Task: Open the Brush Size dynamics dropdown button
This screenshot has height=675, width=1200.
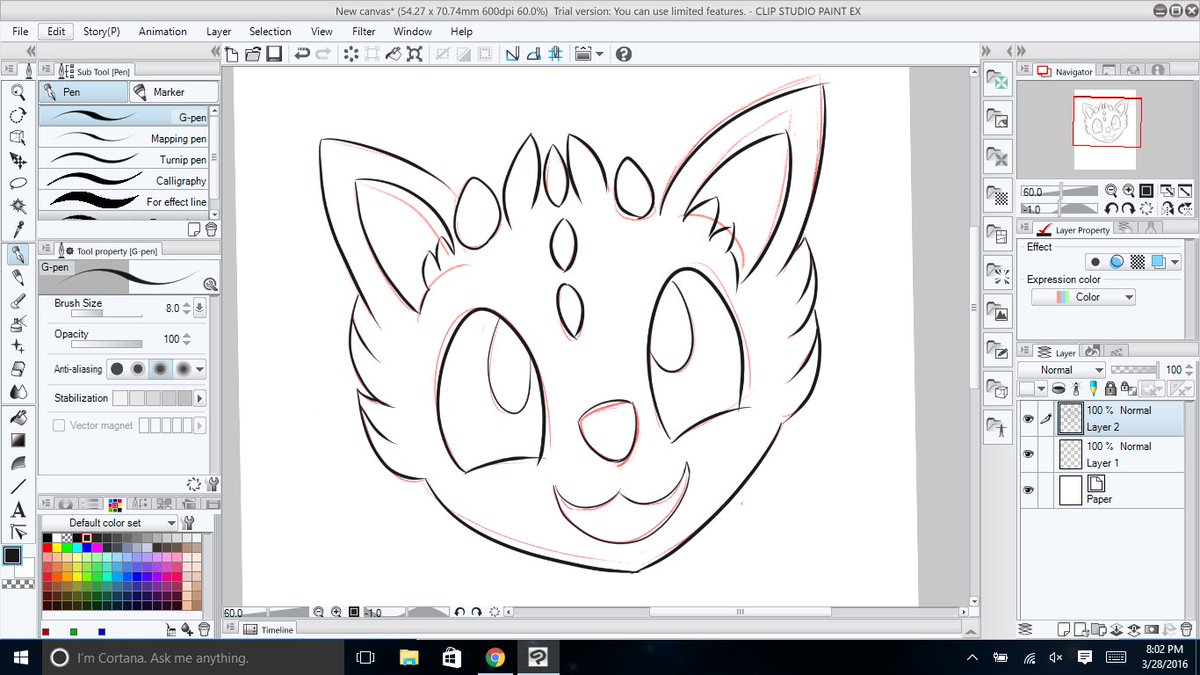Action: point(199,309)
